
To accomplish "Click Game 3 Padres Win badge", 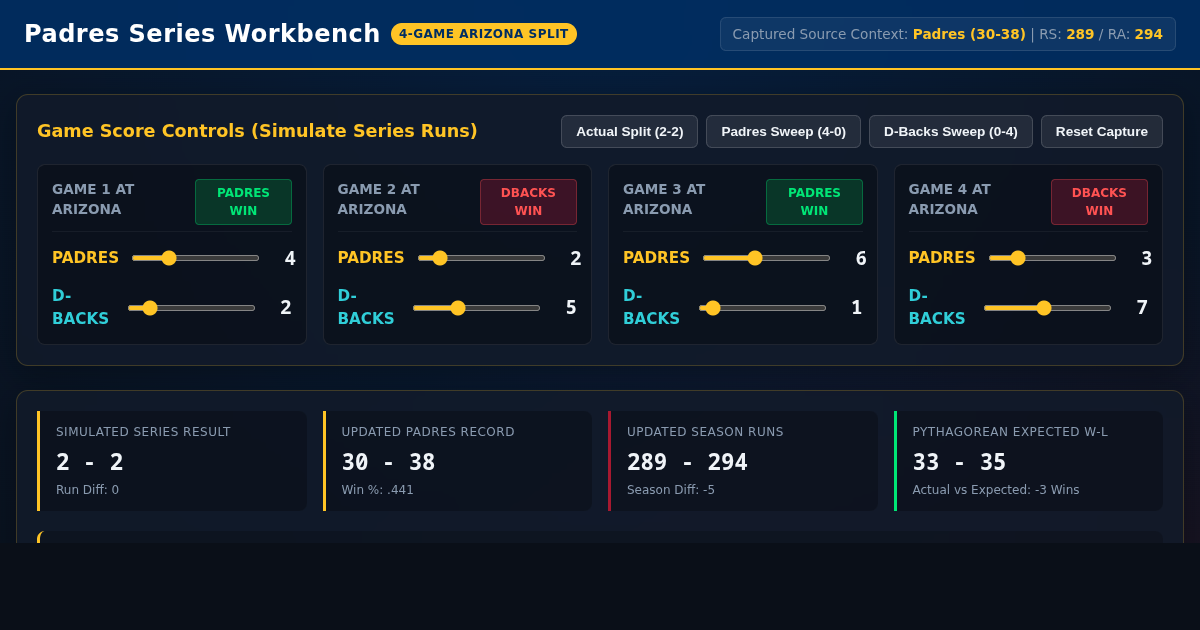I will point(814,202).
